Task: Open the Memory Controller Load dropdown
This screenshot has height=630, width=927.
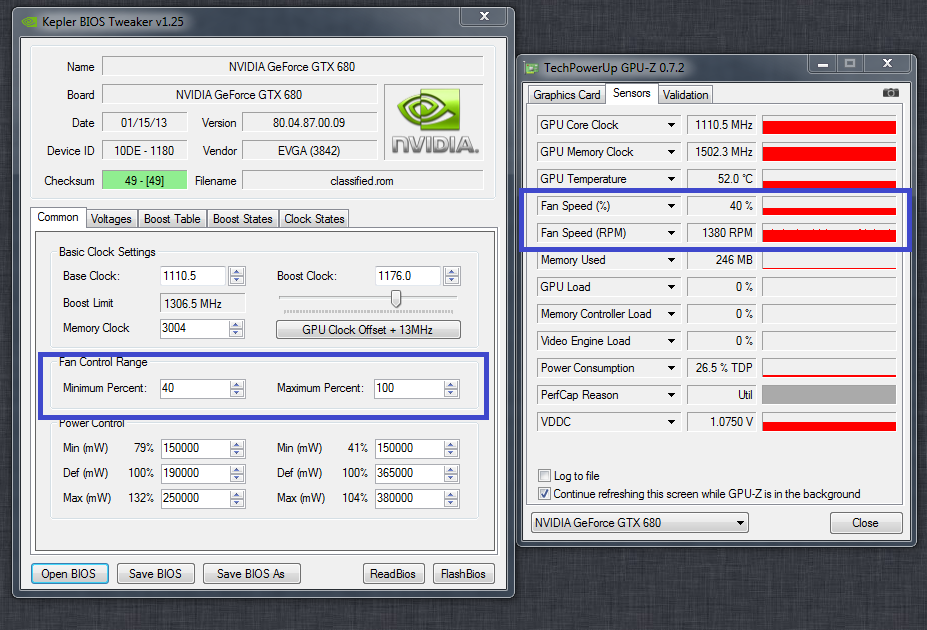Action: pyautogui.click(x=671, y=314)
